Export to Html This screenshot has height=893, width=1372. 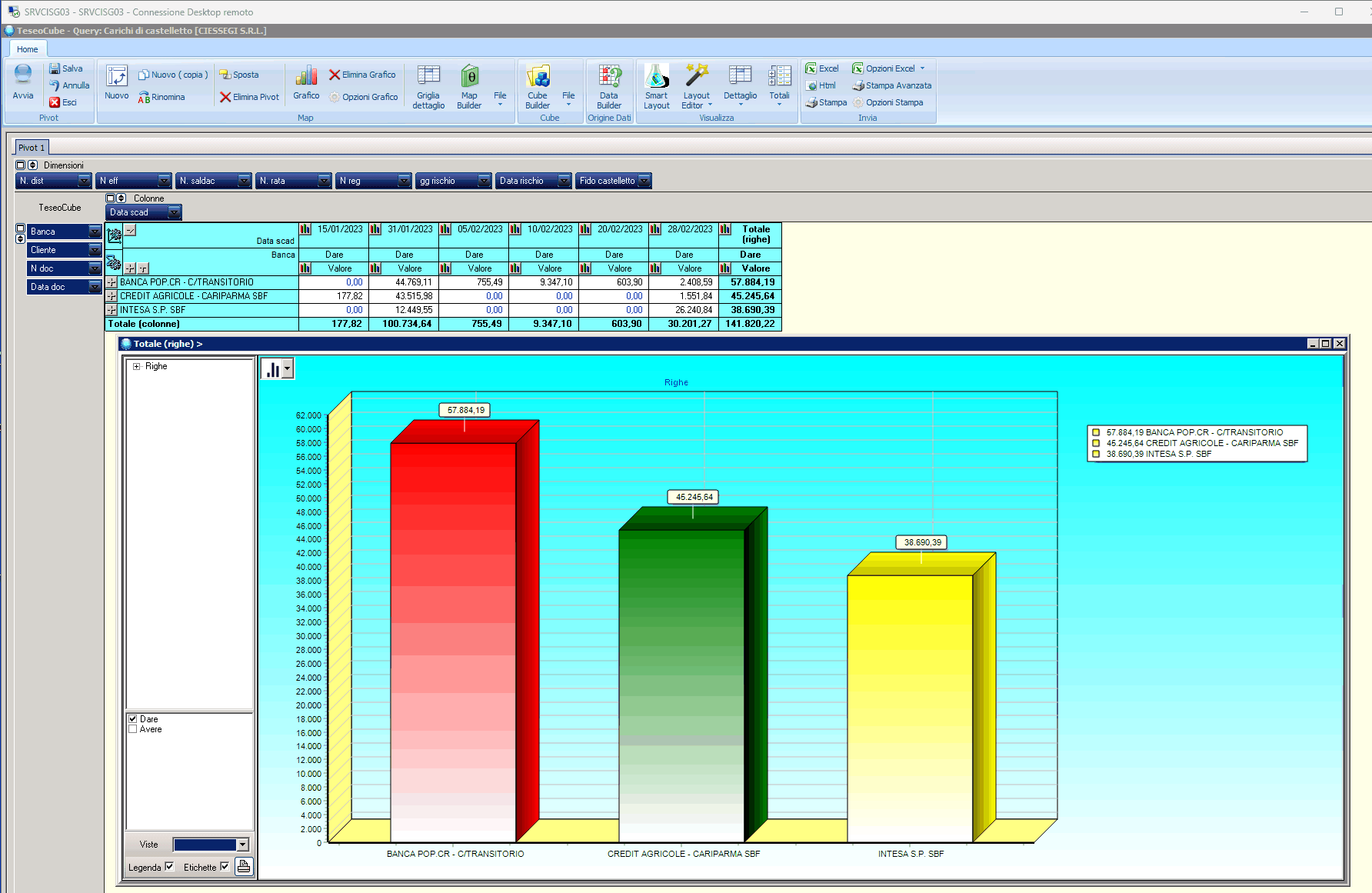(821, 85)
